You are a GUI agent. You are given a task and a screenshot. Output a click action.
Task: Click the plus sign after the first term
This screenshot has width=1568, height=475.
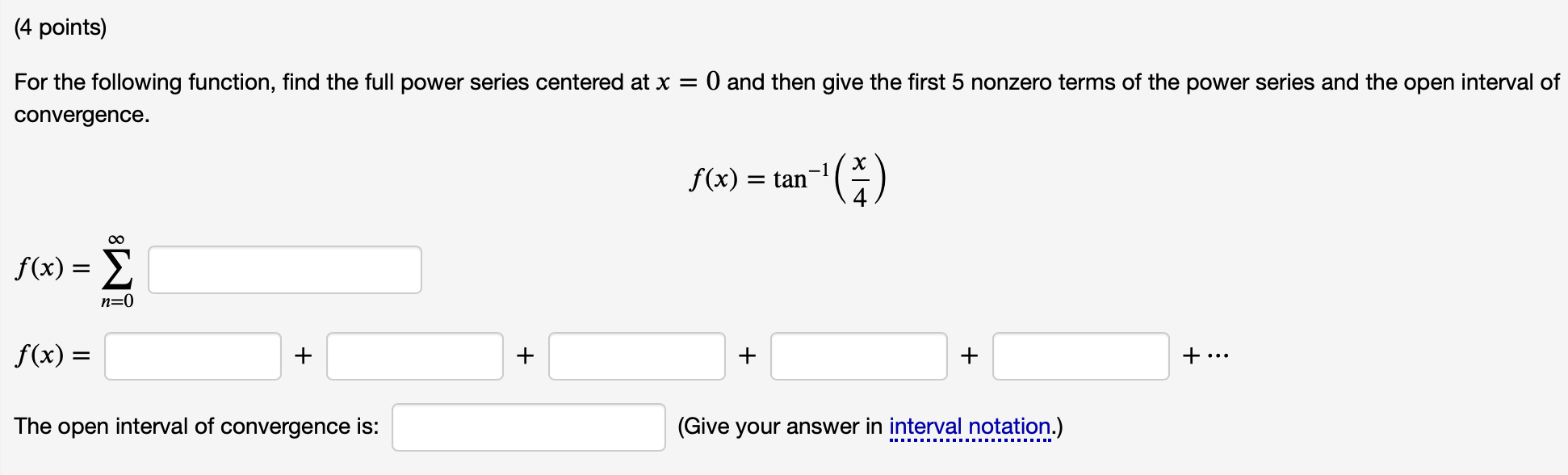click(x=302, y=354)
